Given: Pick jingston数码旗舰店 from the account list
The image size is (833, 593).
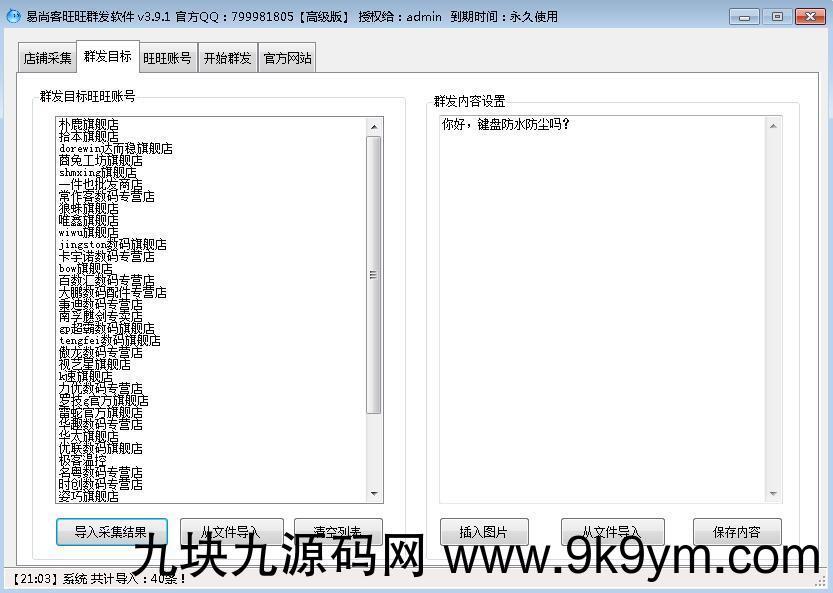Looking at the screenshot, I should tap(113, 245).
